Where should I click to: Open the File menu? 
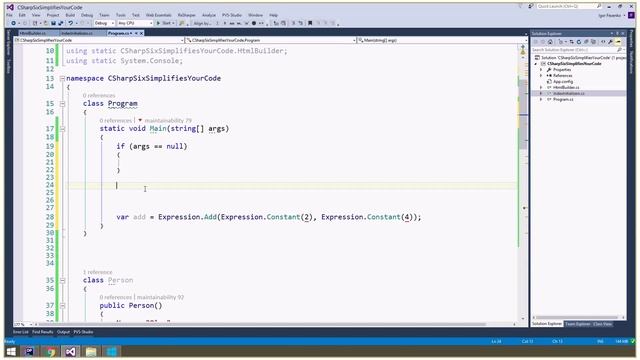[x=9, y=15]
